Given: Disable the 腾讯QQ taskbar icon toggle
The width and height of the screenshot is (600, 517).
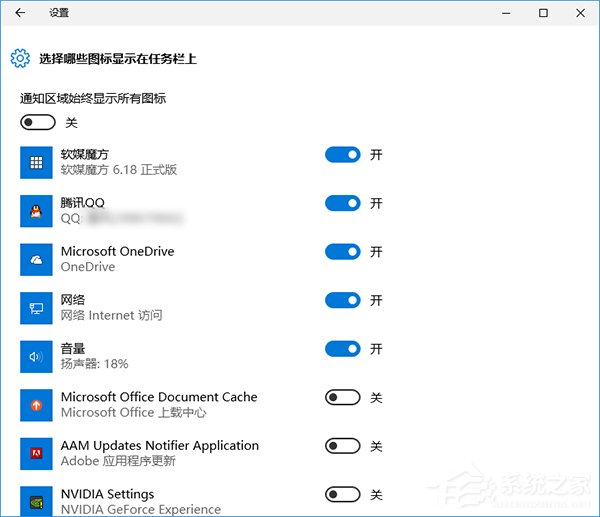Looking at the screenshot, I should [x=342, y=203].
